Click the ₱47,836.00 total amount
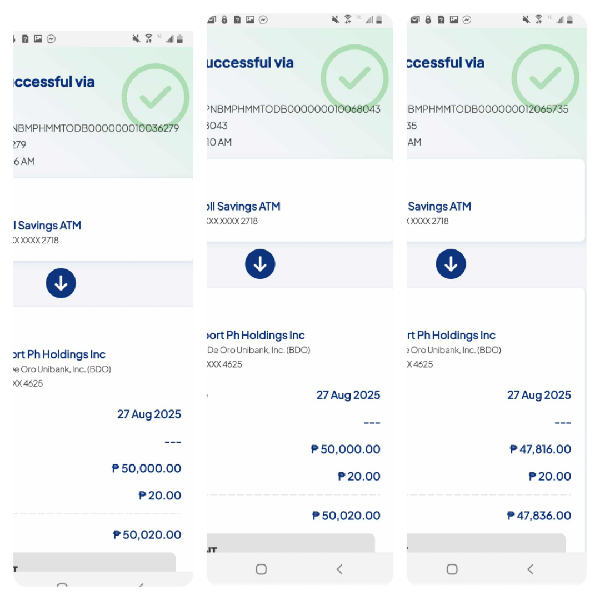The image size is (600, 600). click(x=539, y=515)
